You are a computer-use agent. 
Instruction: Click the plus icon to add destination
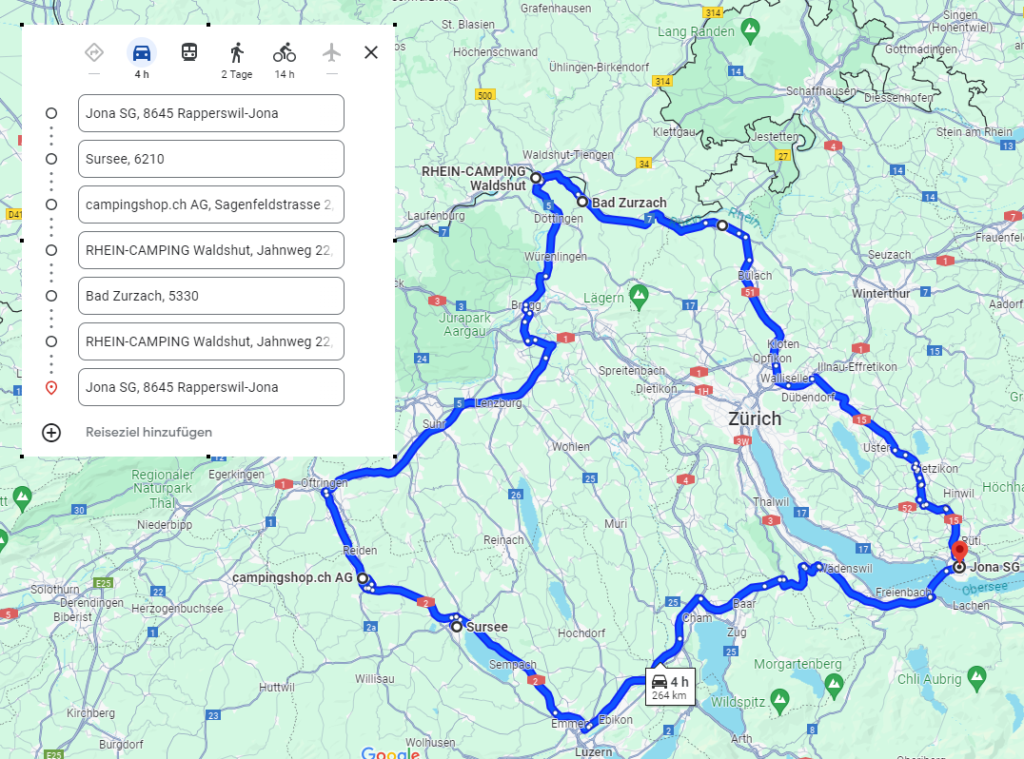pos(52,432)
